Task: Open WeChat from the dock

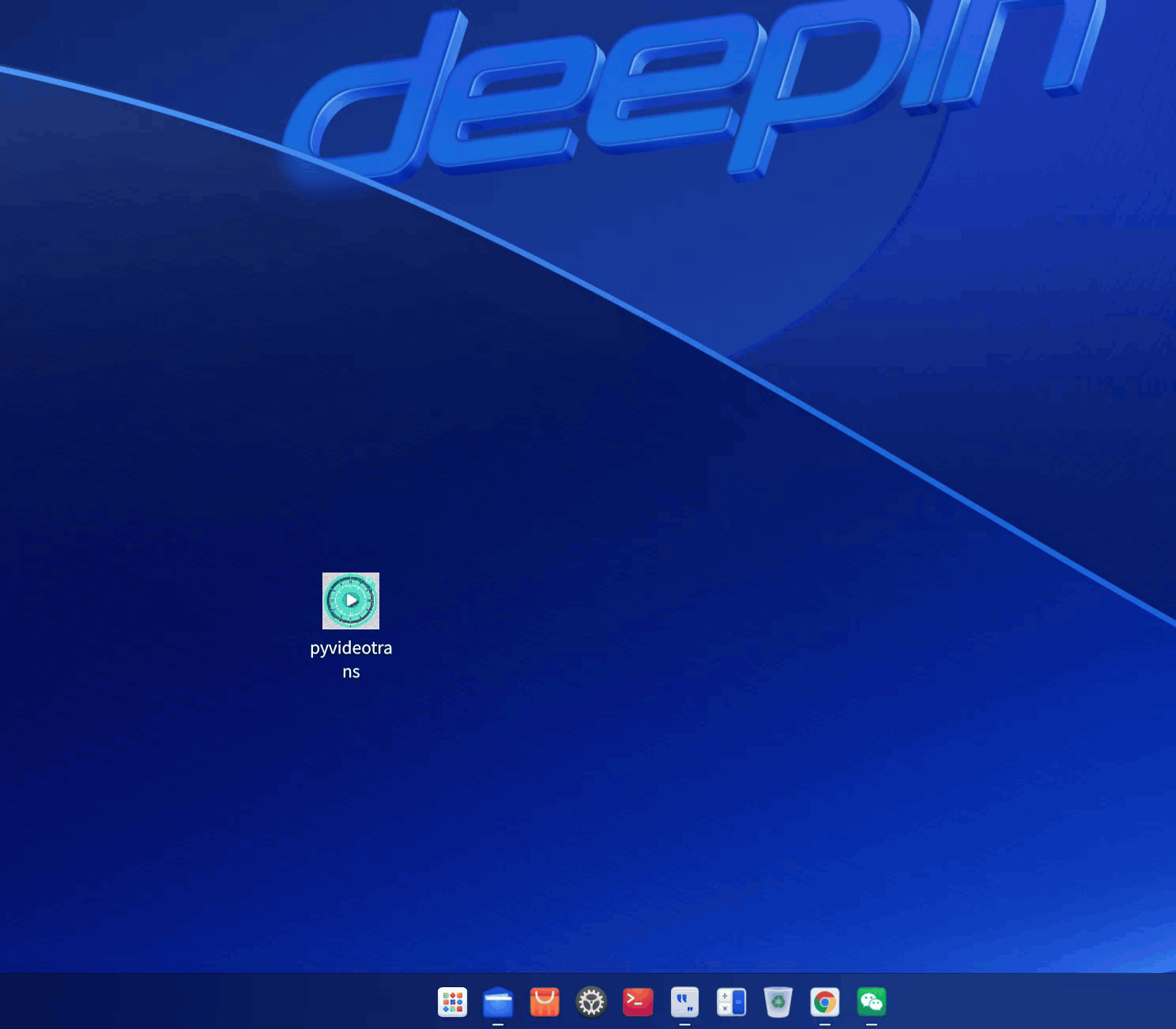Action: point(872,1002)
